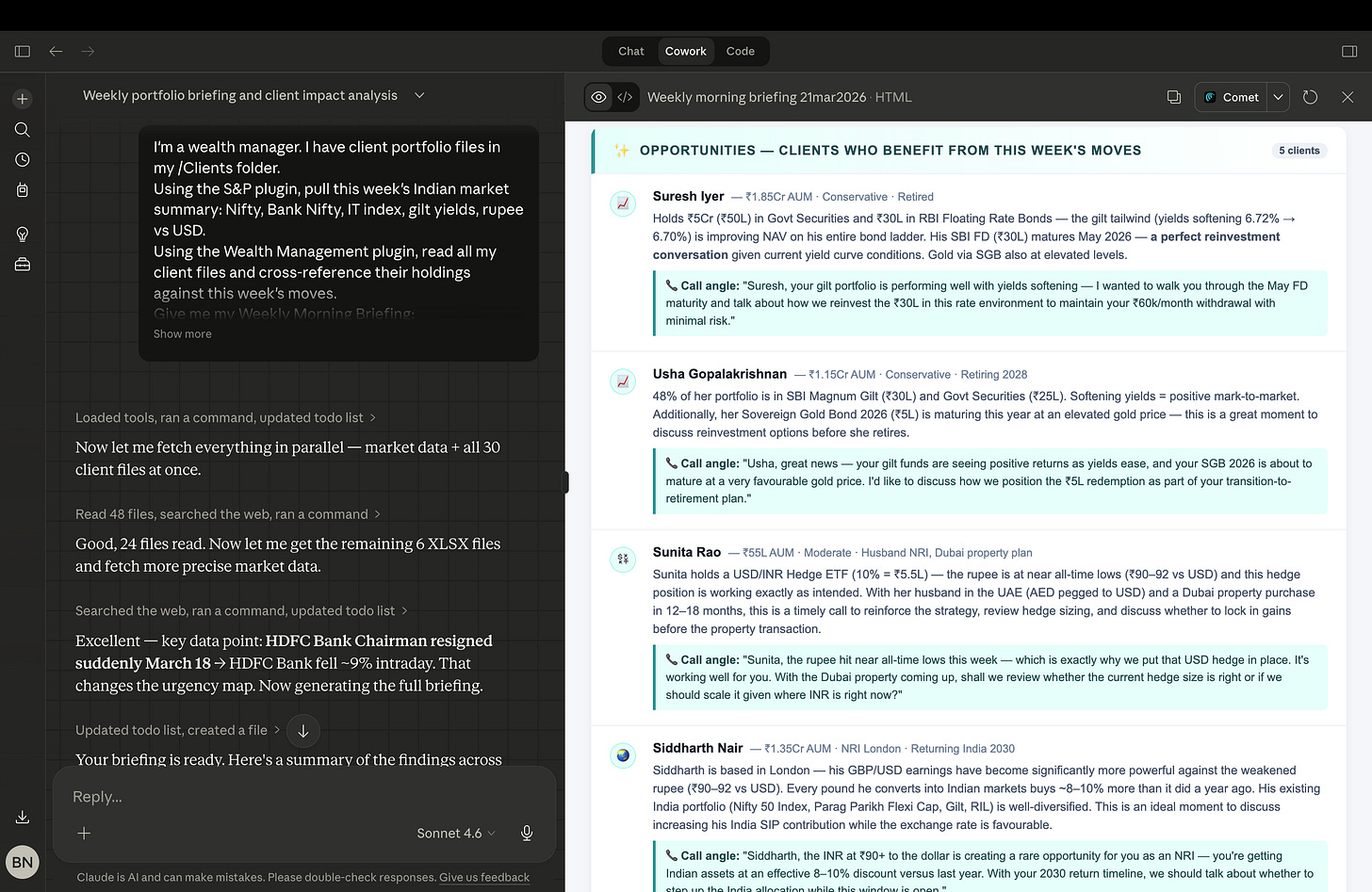This screenshot has width=1372, height=892.
Task: Expand 'Updated todo list, created a file' step
Action: pyautogui.click(x=178, y=730)
